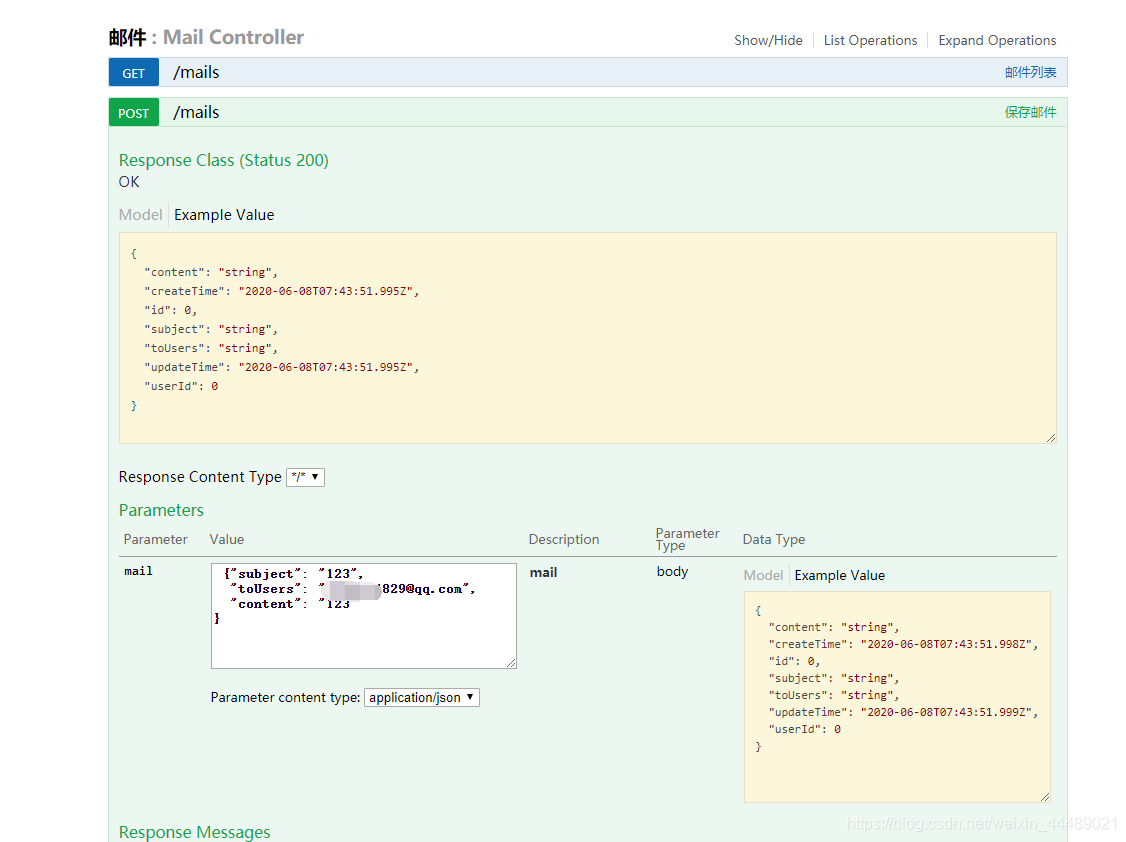Image resolution: width=1126 pixels, height=842 pixels.
Task: Click the Mail Controller heading
Action: (x=206, y=37)
